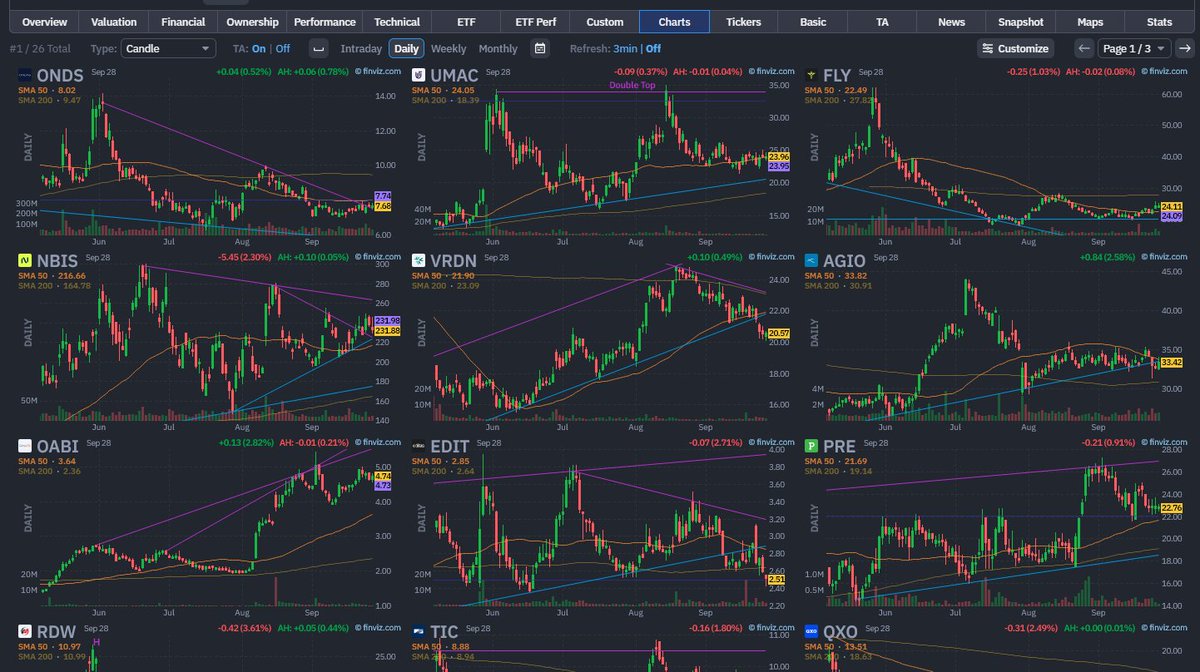Open the chart Type Candle dropdown

click(x=168, y=48)
